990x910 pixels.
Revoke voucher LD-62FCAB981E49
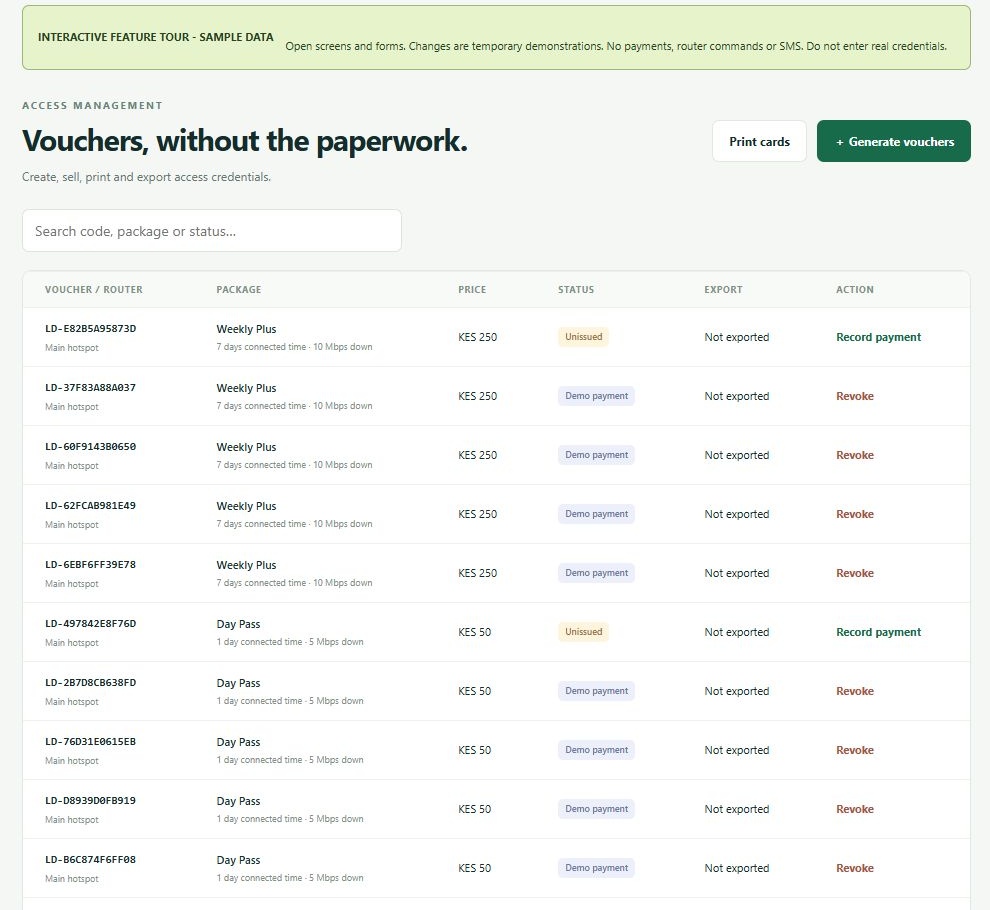(x=855, y=514)
